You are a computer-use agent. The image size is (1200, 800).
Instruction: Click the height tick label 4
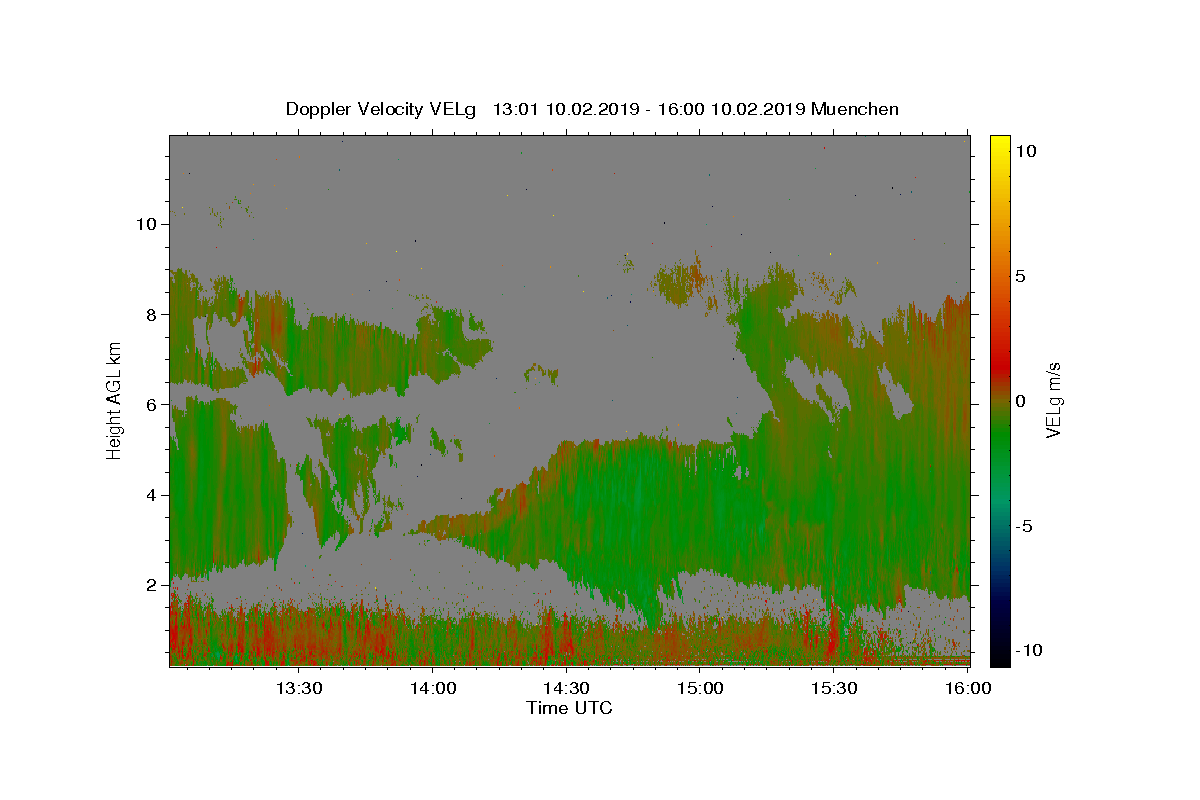click(152, 495)
